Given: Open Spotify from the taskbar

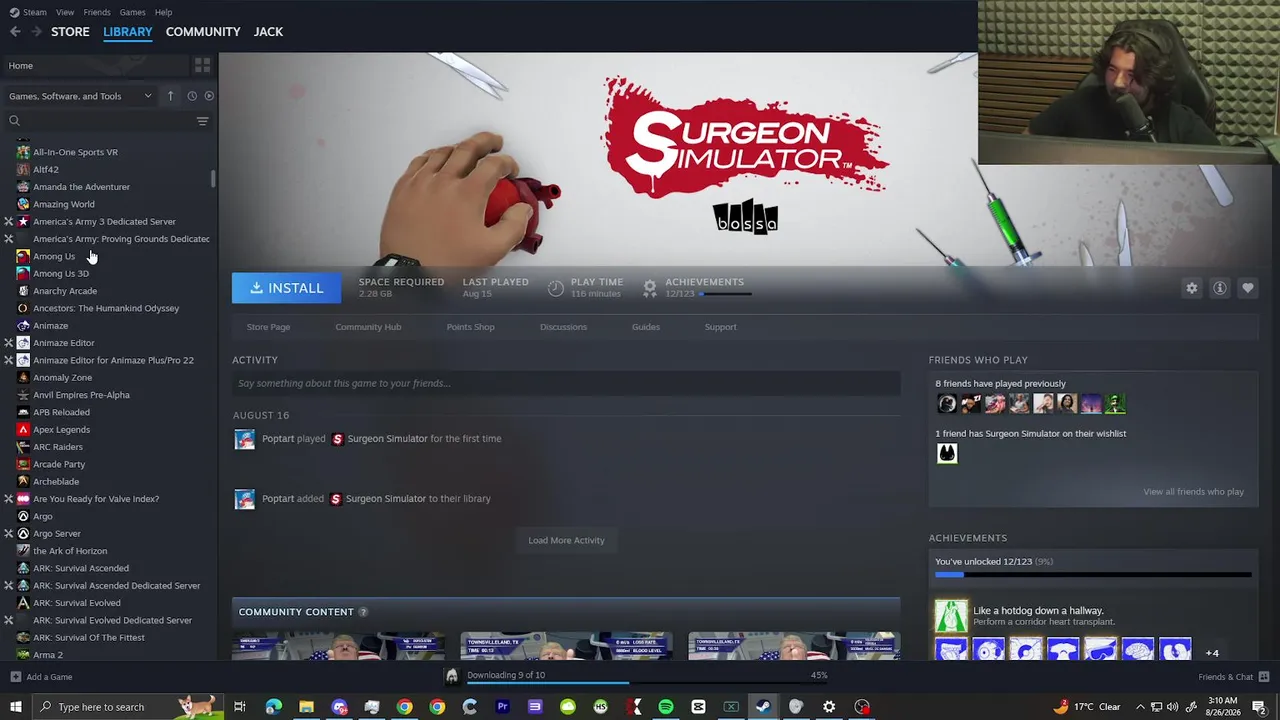Looking at the screenshot, I should [x=666, y=707].
